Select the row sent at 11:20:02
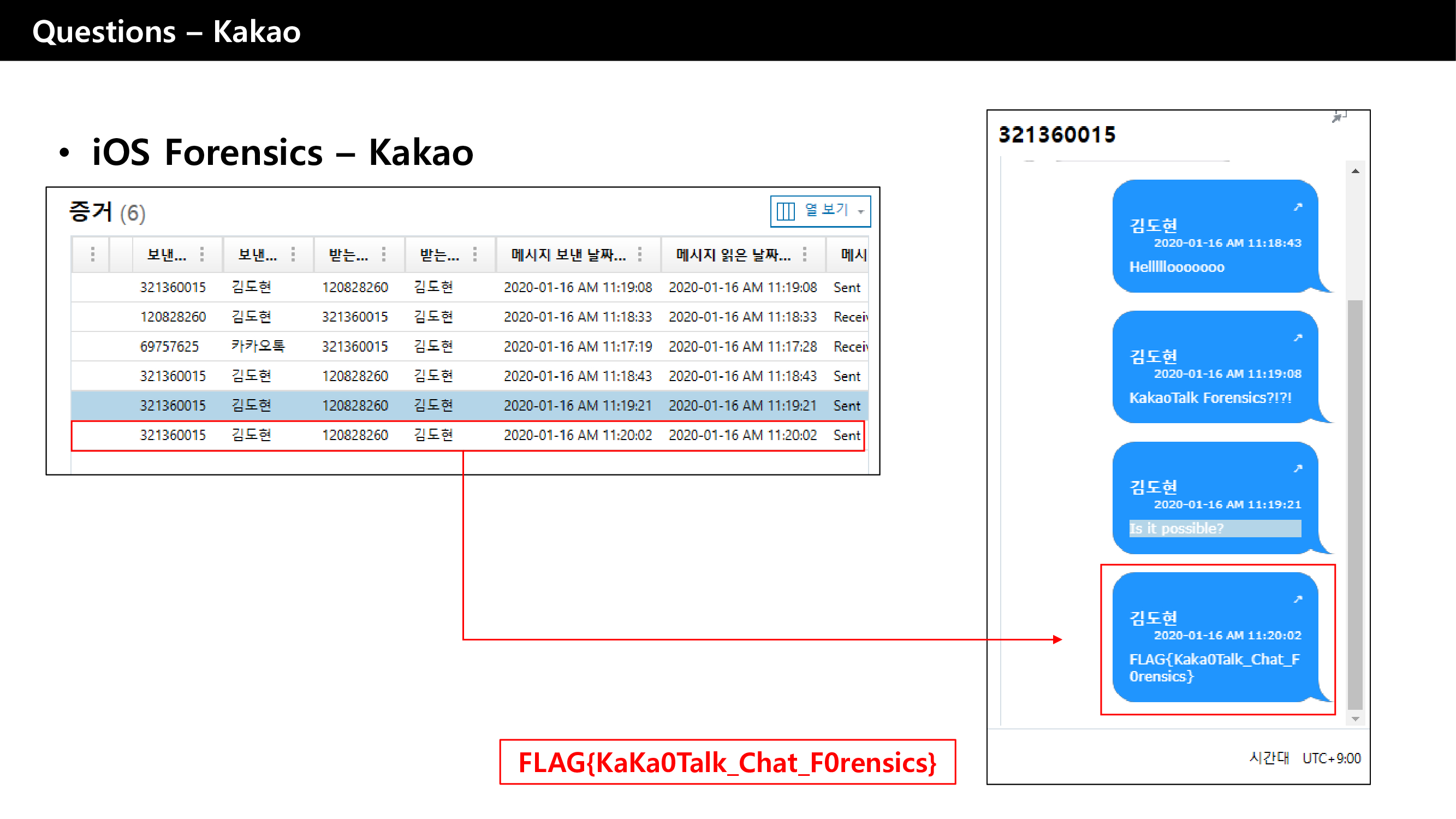1456x819 pixels. (468, 435)
